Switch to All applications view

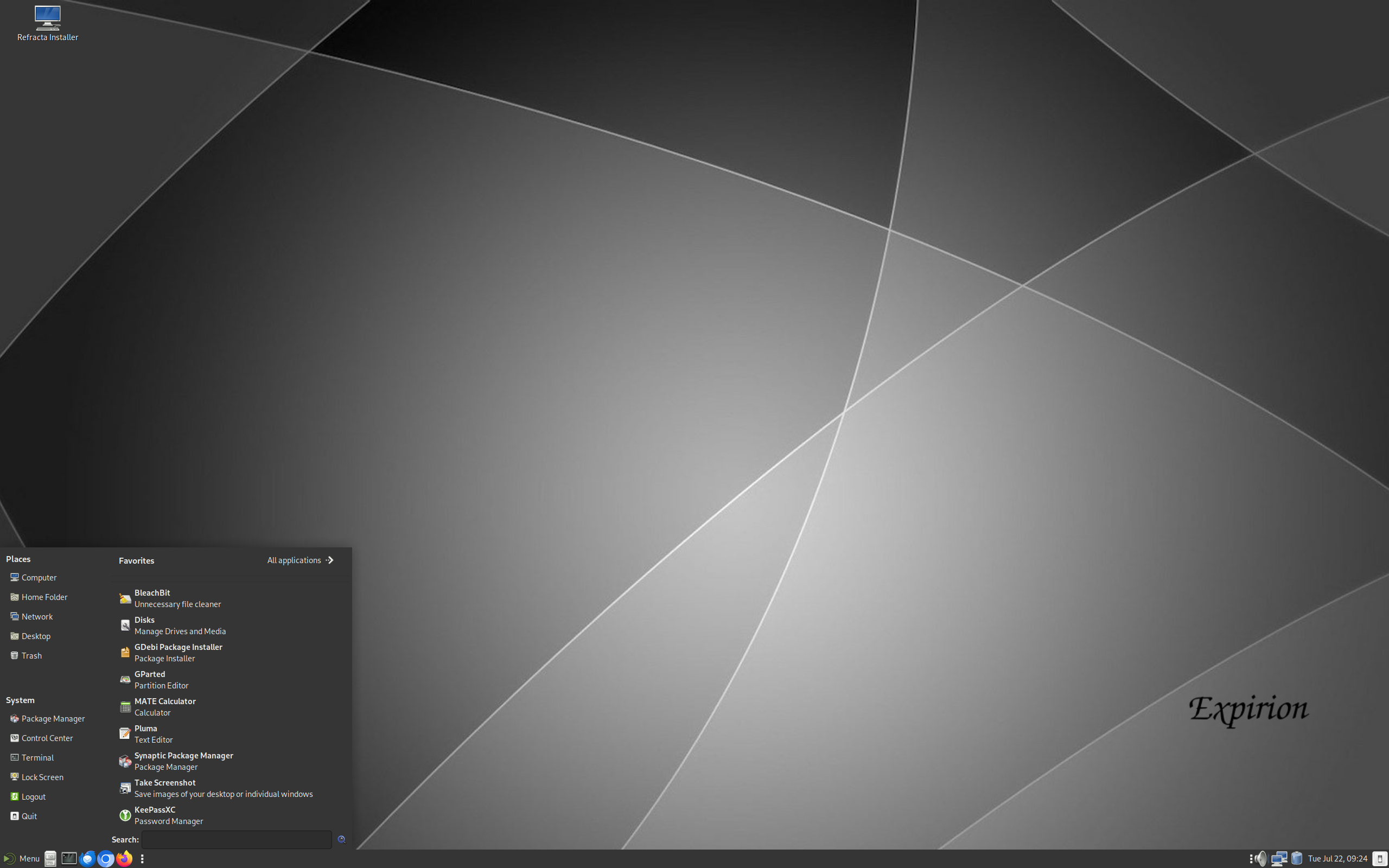point(300,560)
